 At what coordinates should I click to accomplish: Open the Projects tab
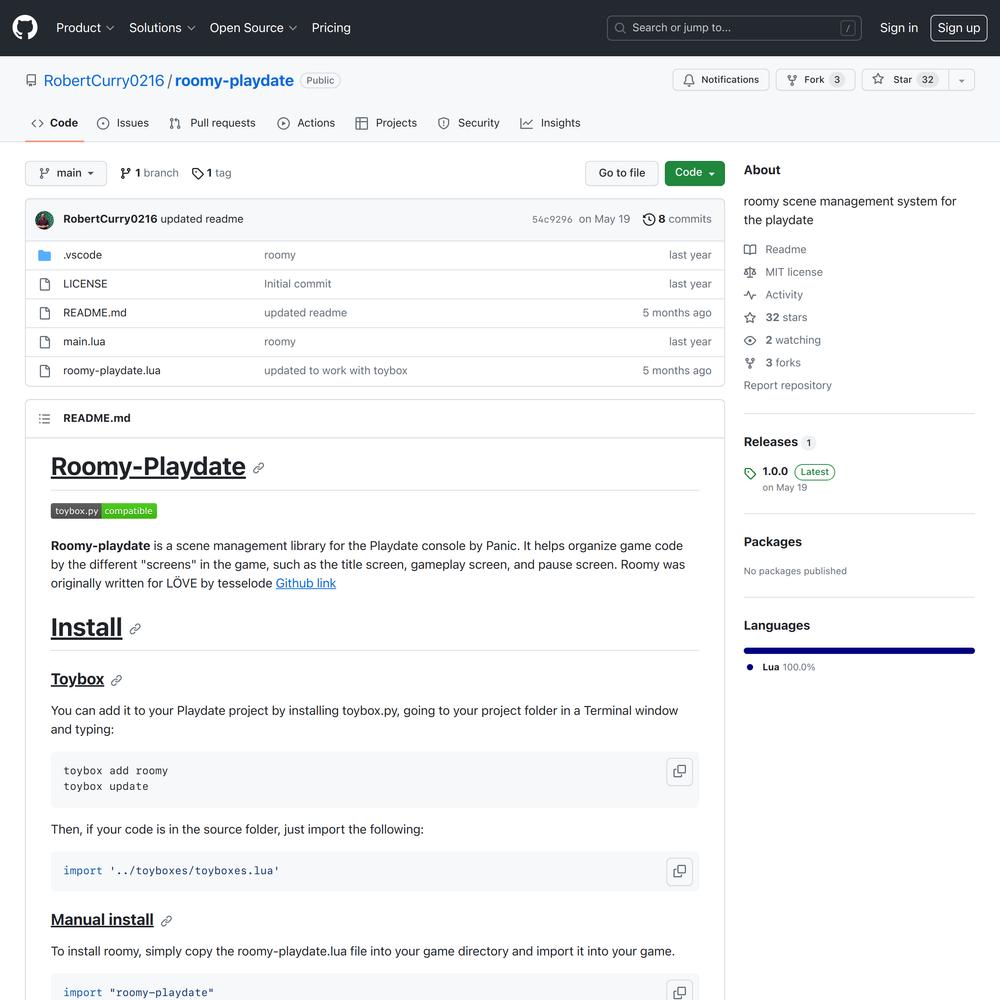[386, 123]
